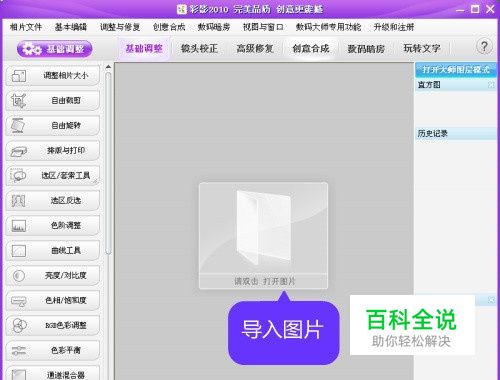Close the lower right panel header

pos(492,300)
